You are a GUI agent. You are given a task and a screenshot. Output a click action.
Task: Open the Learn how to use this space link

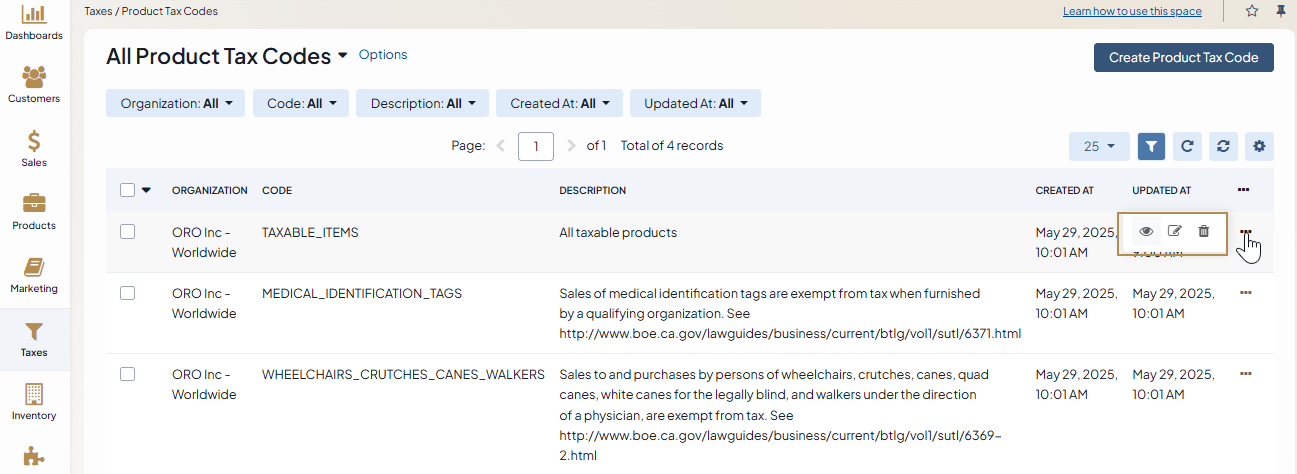(1133, 11)
